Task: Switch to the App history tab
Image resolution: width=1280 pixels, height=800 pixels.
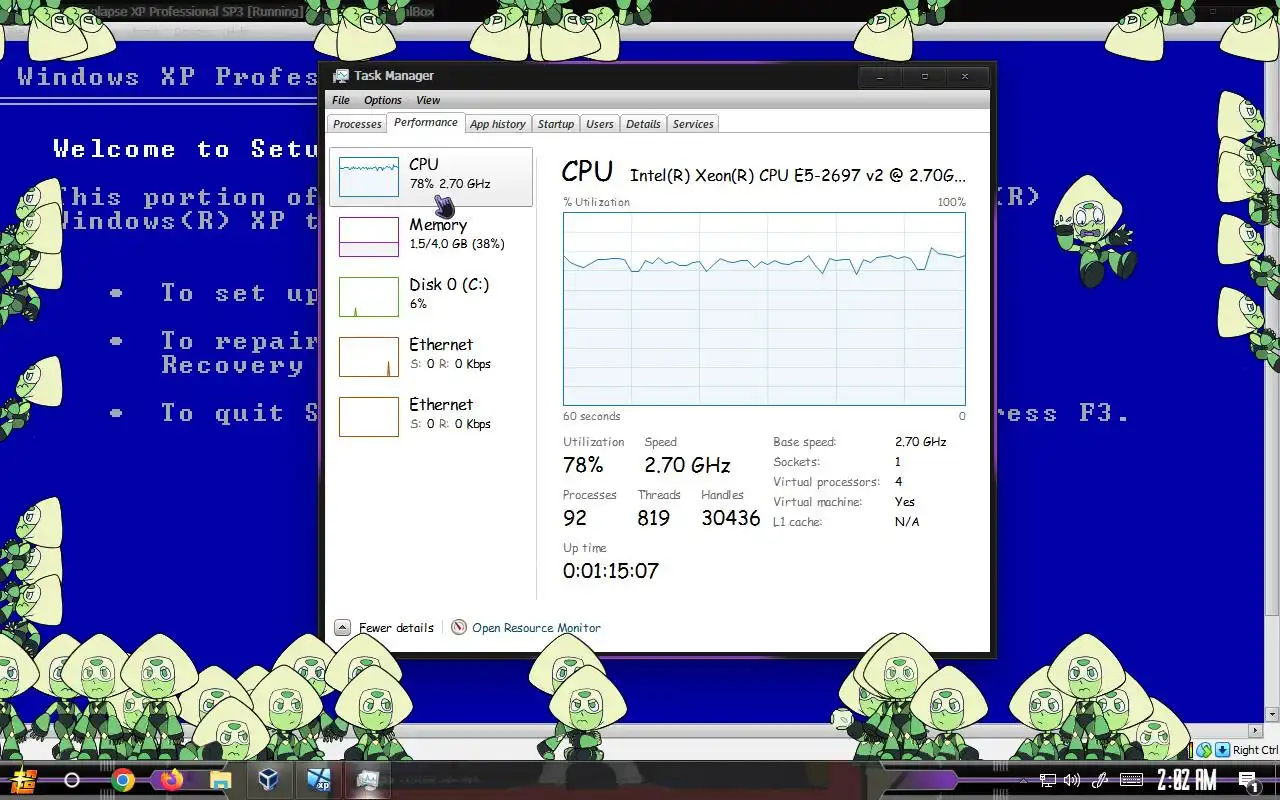Action: coord(498,124)
